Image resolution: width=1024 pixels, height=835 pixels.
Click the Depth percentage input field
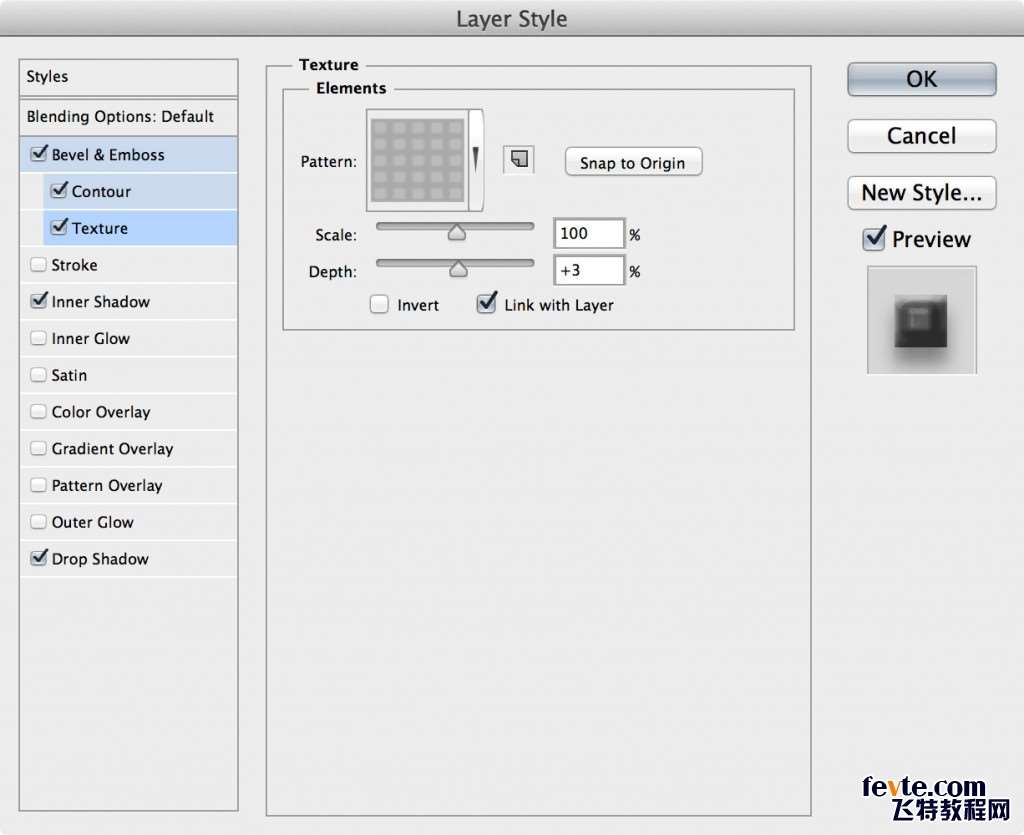[588, 270]
